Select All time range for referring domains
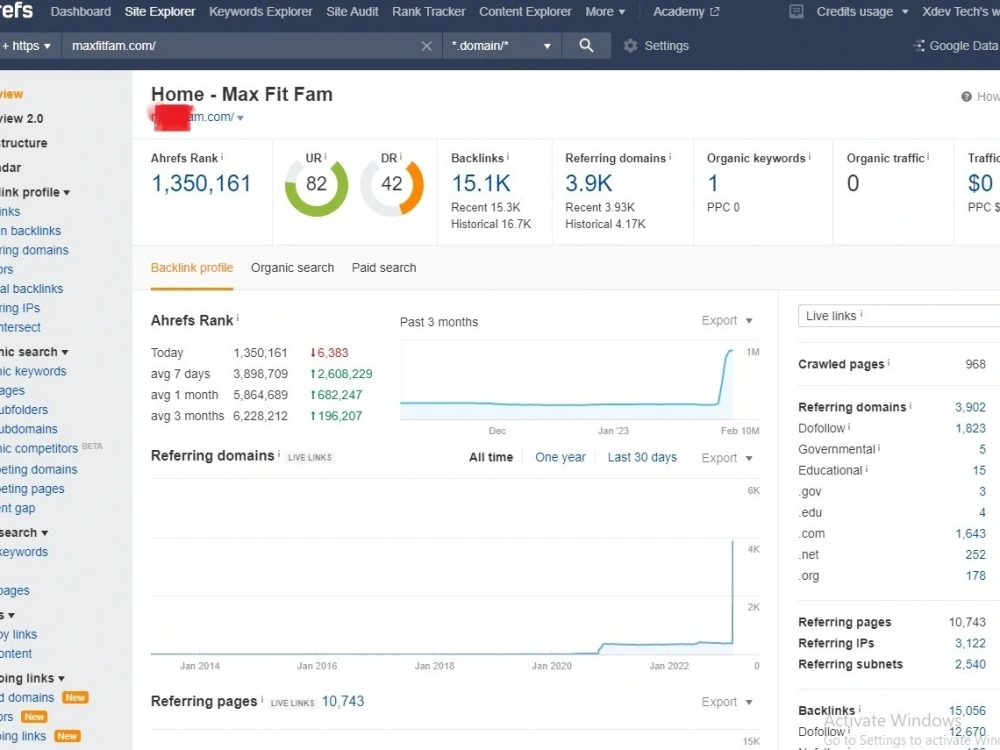 pyautogui.click(x=490, y=457)
